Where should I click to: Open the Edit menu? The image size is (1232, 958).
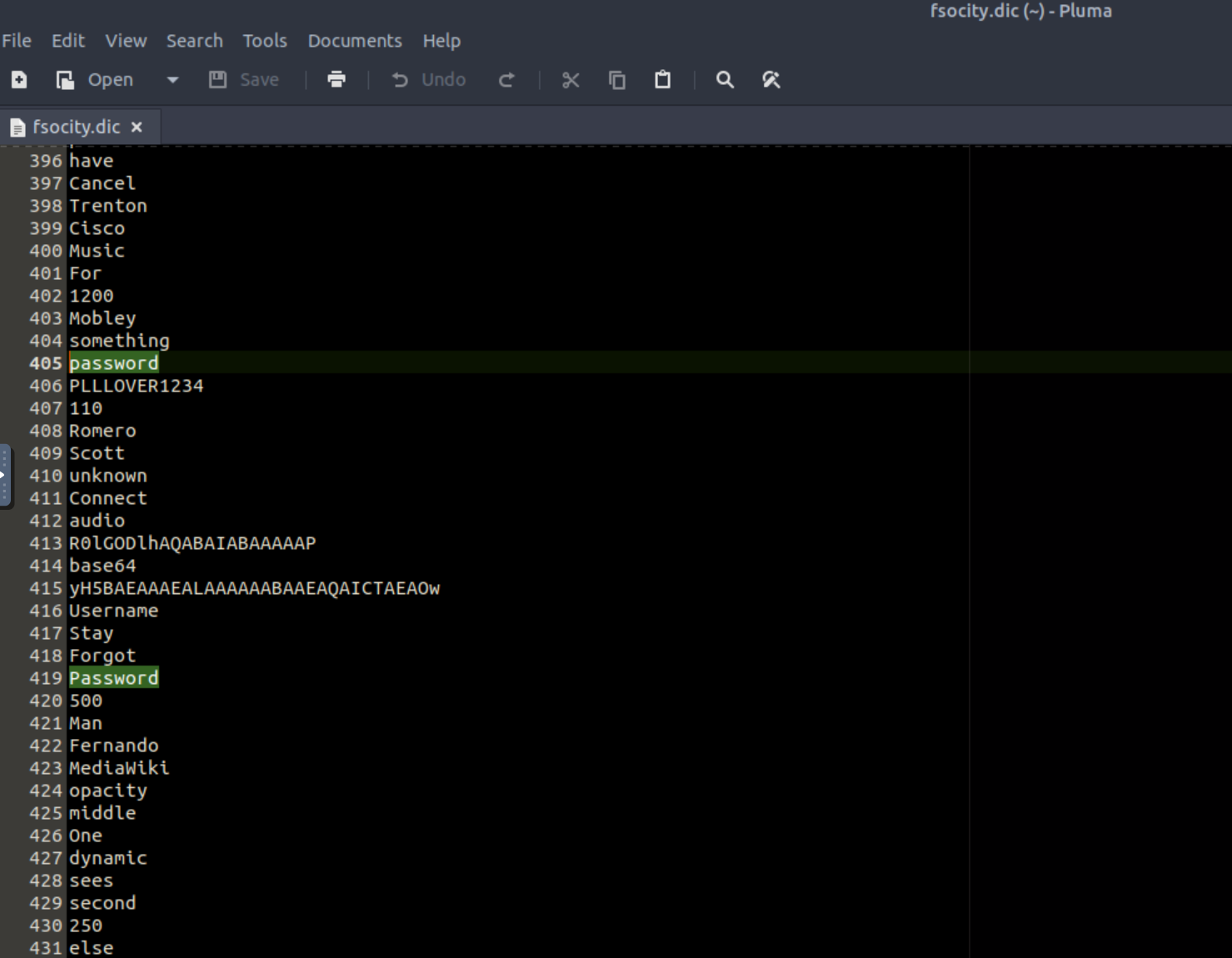click(68, 41)
